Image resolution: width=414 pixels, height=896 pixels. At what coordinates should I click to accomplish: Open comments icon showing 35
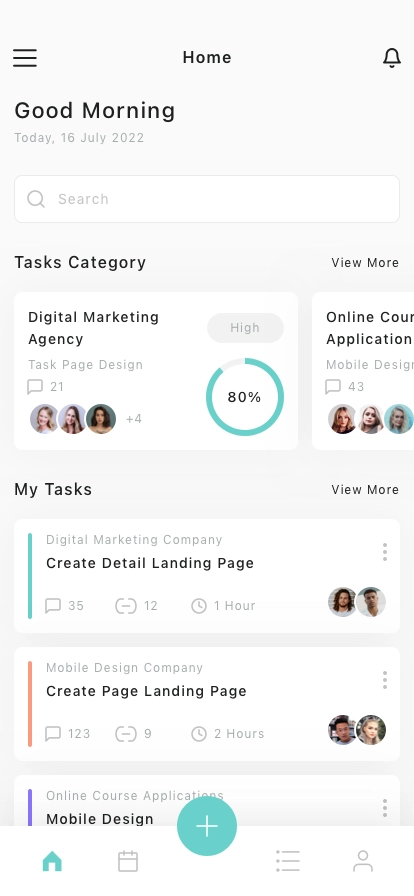point(53,606)
